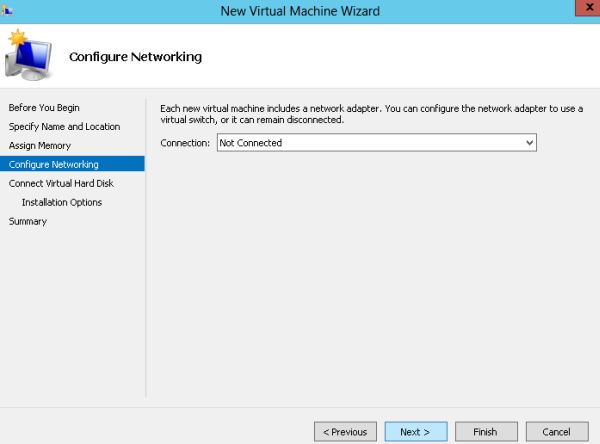
Task: Click the Finish button
Action: tap(485, 432)
